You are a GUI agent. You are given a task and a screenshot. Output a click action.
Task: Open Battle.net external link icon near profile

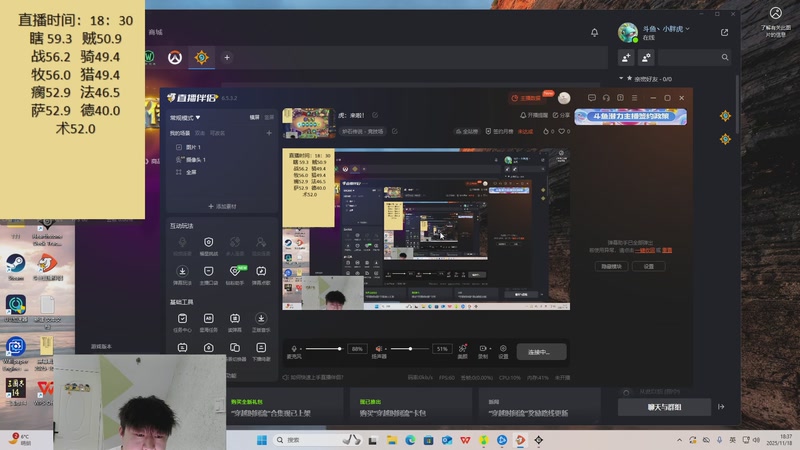[x=724, y=32]
